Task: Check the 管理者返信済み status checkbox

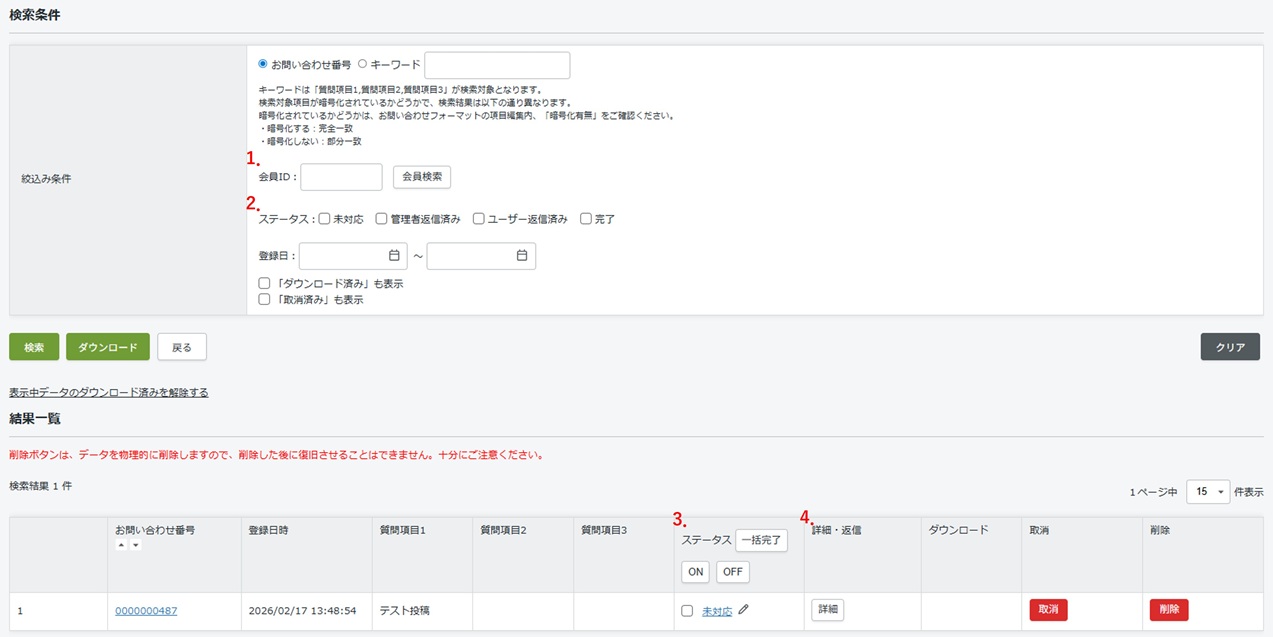Action: (x=382, y=219)
